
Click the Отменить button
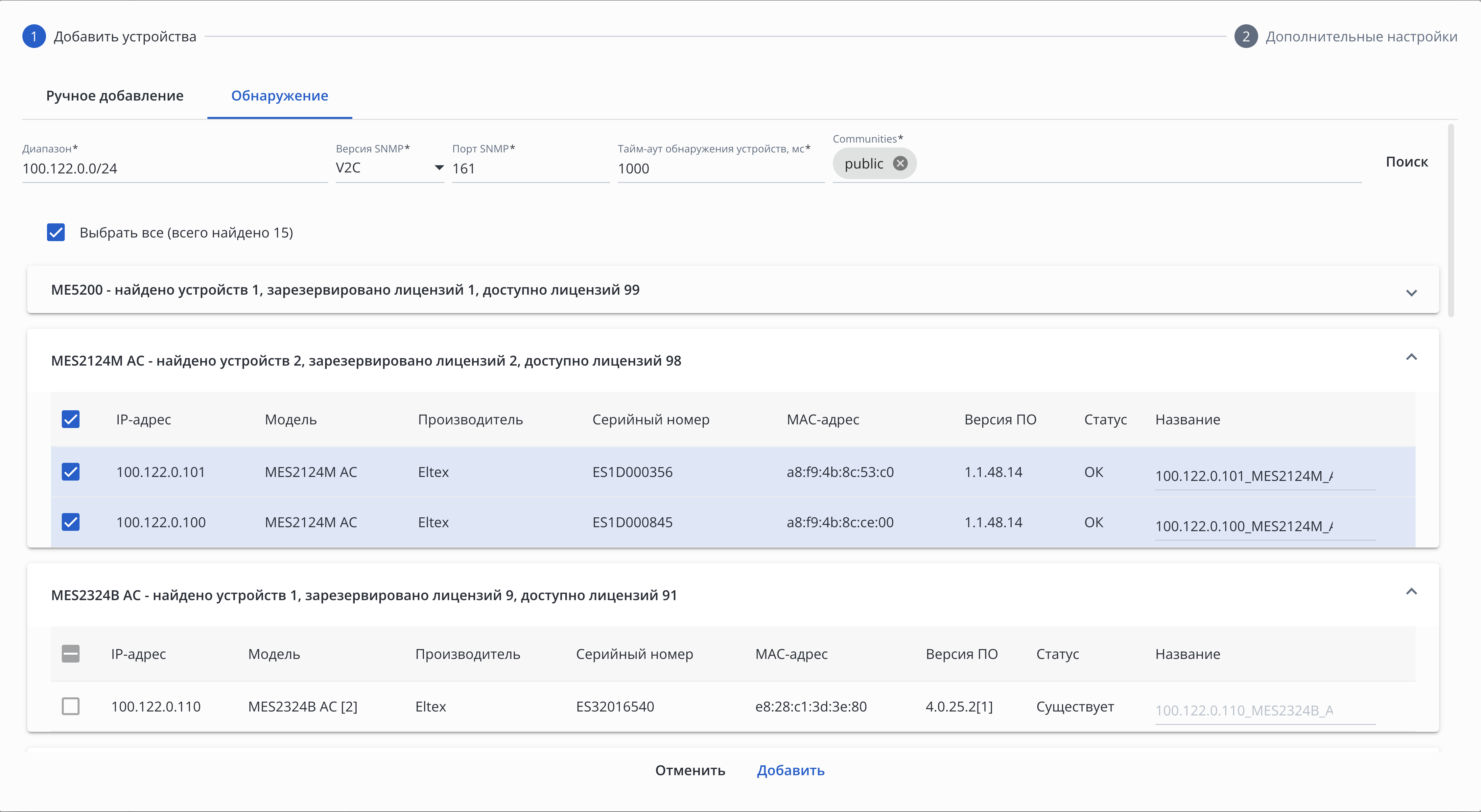click(x=690, y=771)
